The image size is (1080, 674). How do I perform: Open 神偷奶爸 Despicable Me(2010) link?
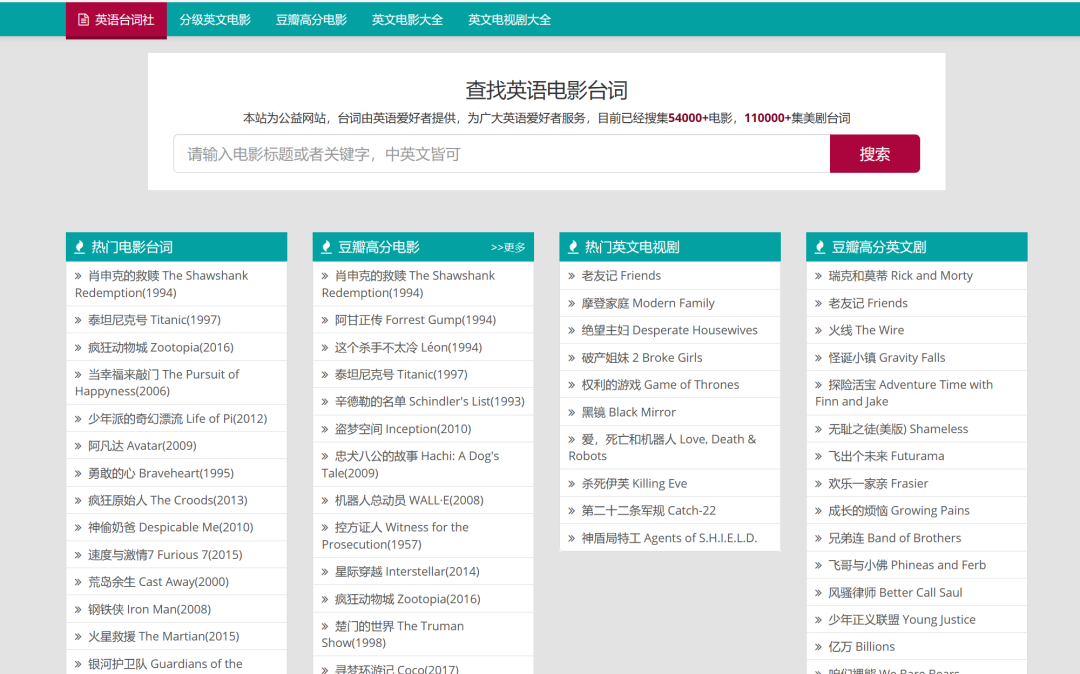(170, 527)
